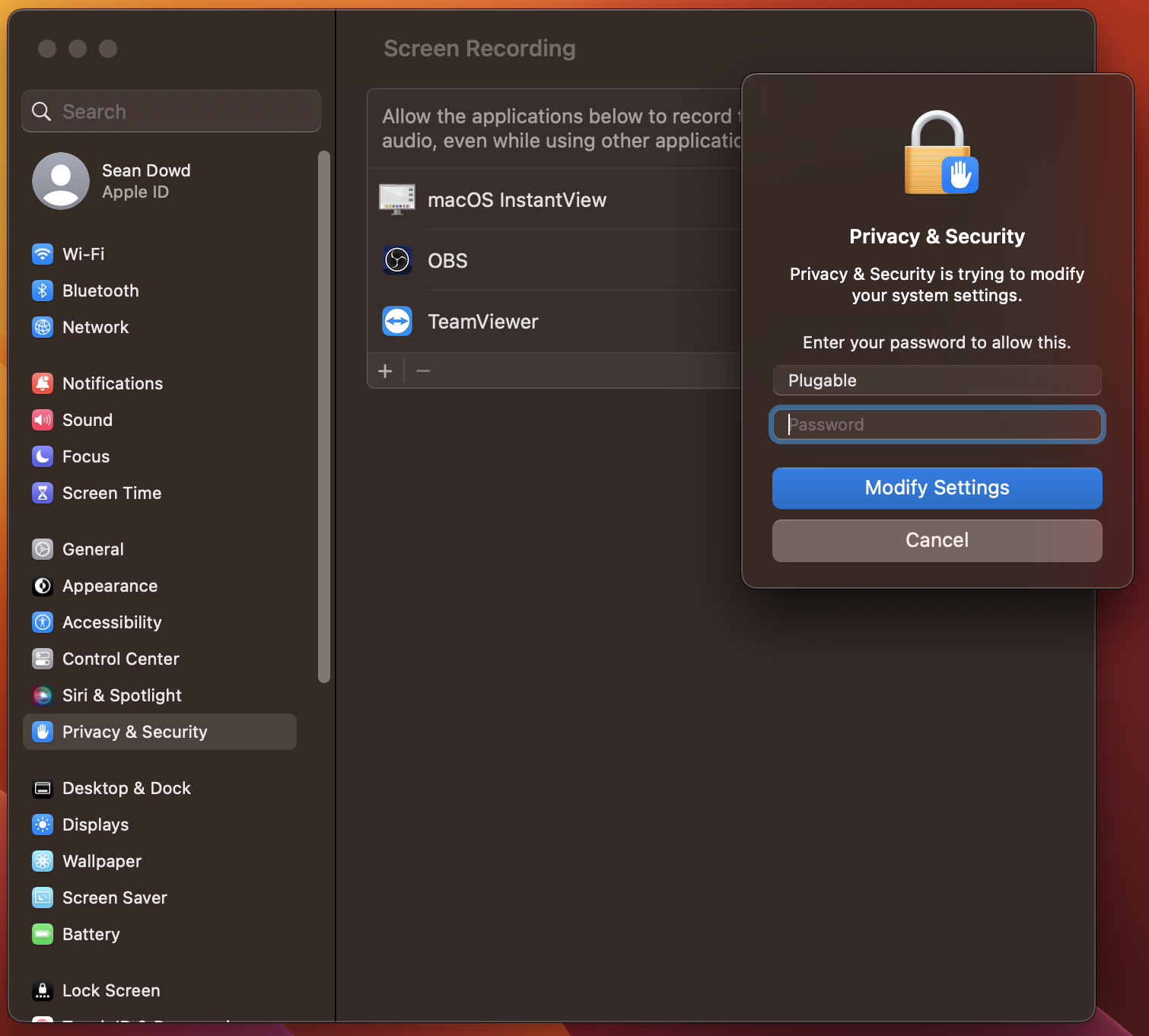Click the Search field in sidebar
Image resolution: width=1149 pixels, height=1036 pixels.
pyautogui.click(x=171, y=111)
